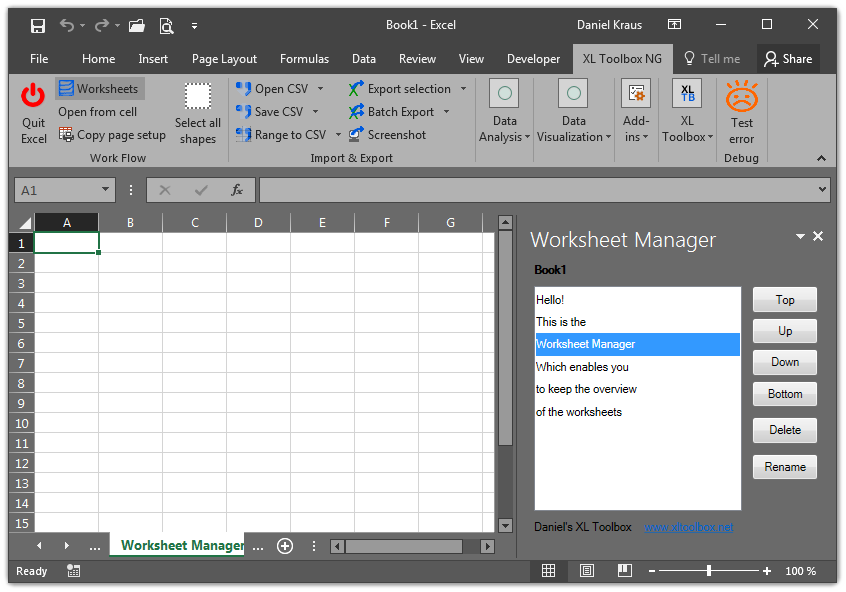The image size is (846, 592).
Task: Click the Ribbon Display Options icon
Action: (x=674, y=25)
